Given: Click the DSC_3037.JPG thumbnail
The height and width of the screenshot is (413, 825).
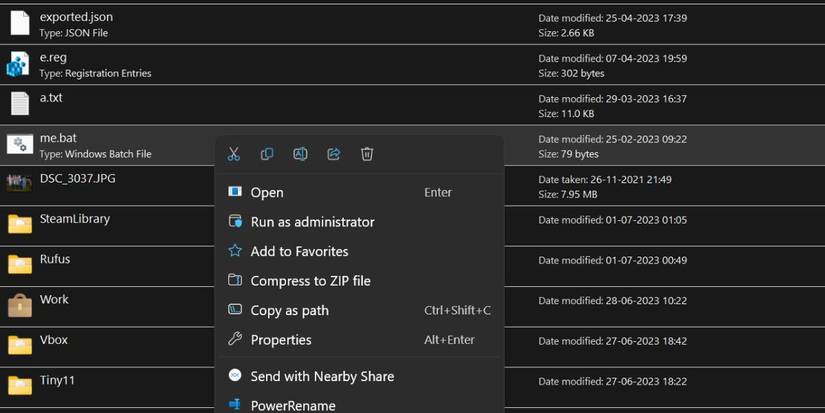Looking at the screenshot, I should [19, 183].
